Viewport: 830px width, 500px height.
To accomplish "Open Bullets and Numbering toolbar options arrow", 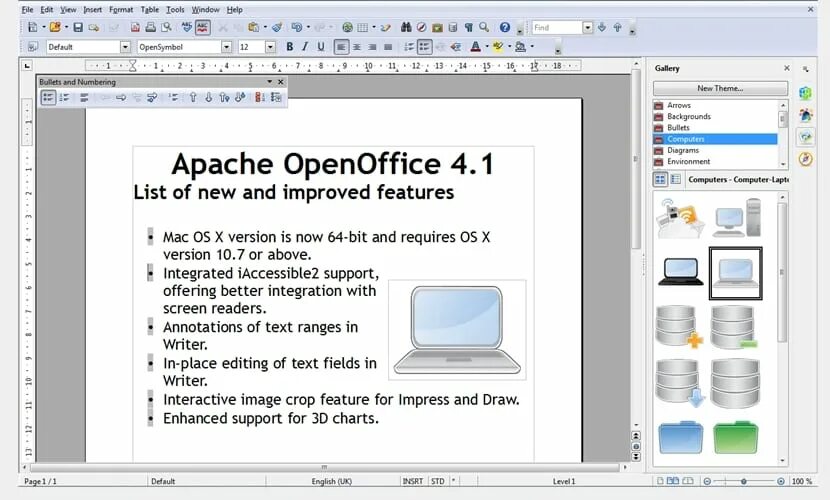I will click(269, 81).
